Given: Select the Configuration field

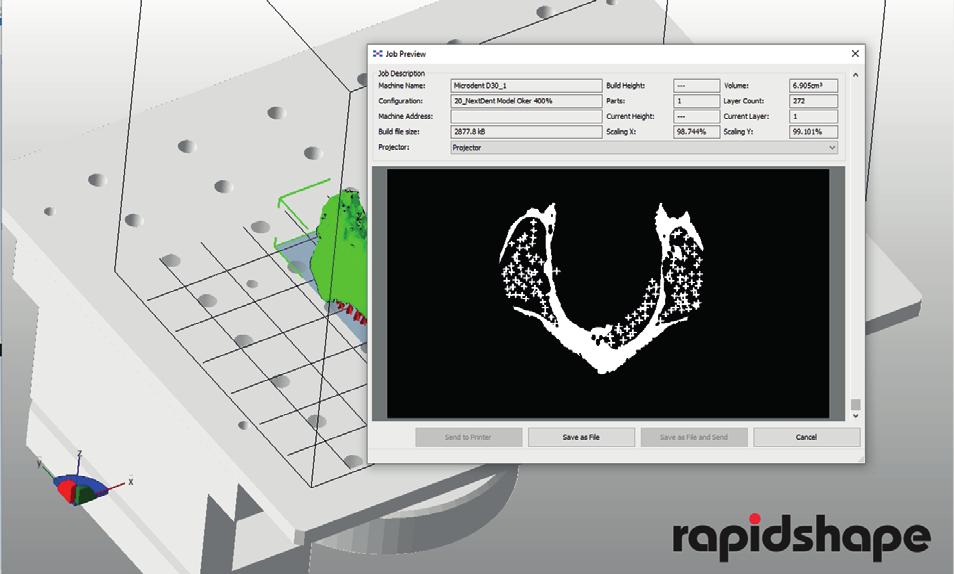Looking at the screenshot, I should (526, 101).
